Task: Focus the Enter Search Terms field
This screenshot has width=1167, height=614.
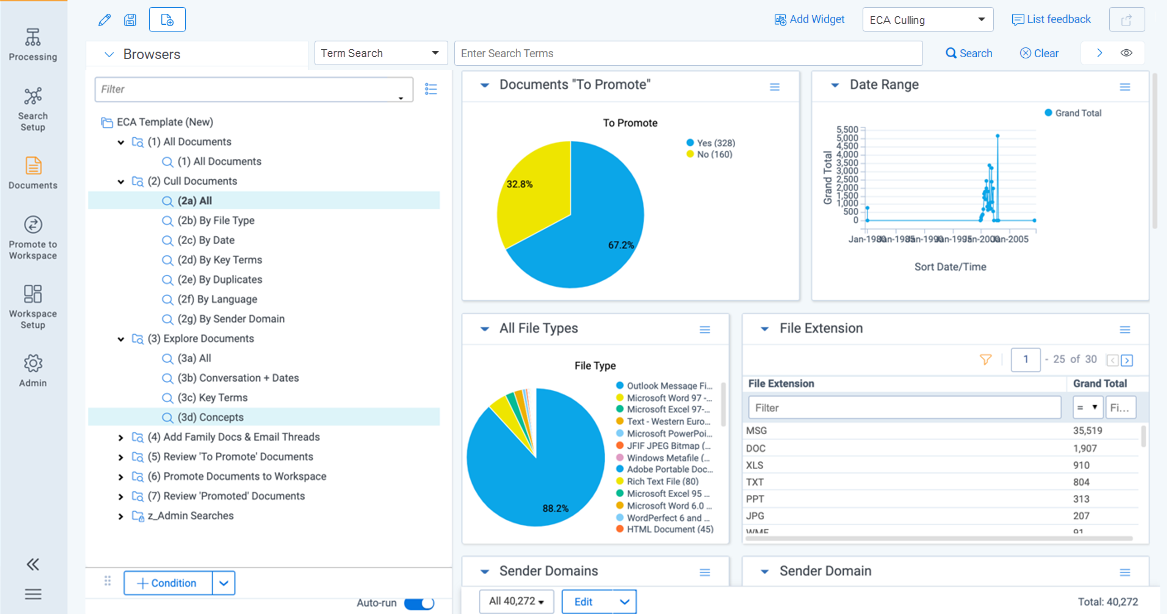Action: click(688, 53)
